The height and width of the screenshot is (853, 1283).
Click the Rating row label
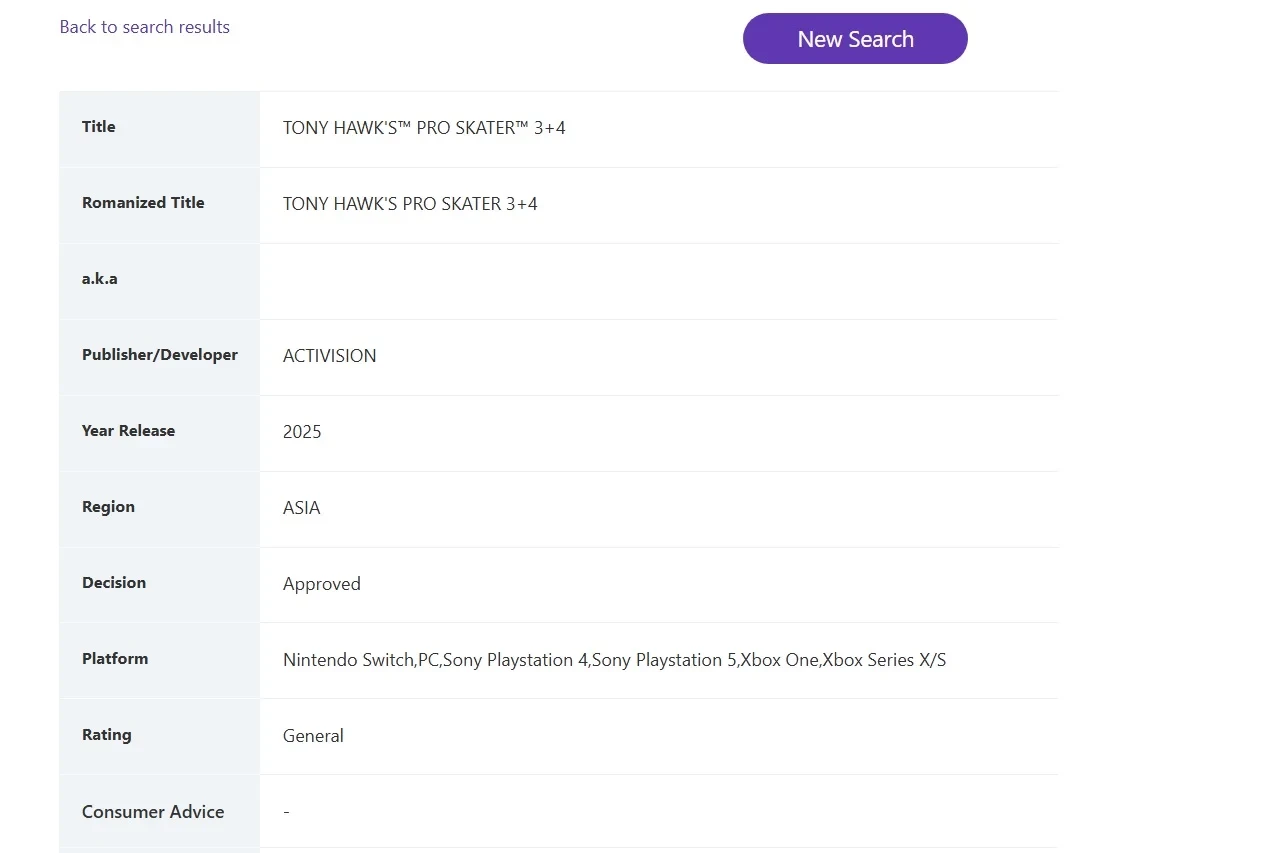coord(107,735)
